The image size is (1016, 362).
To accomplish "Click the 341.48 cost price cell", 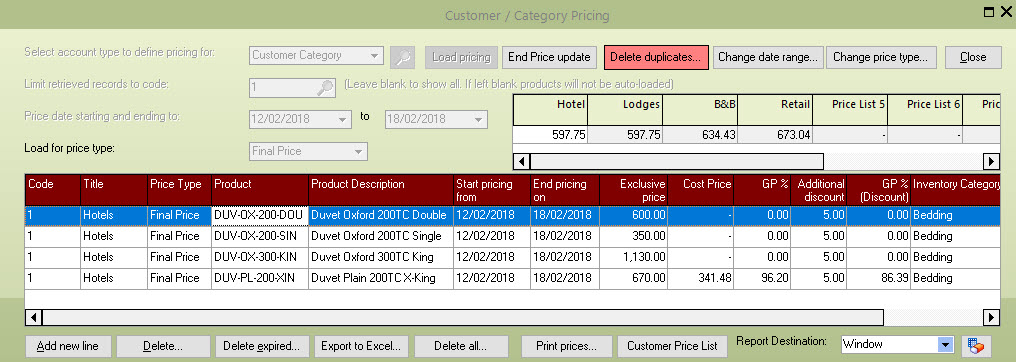I will point(700,278).
